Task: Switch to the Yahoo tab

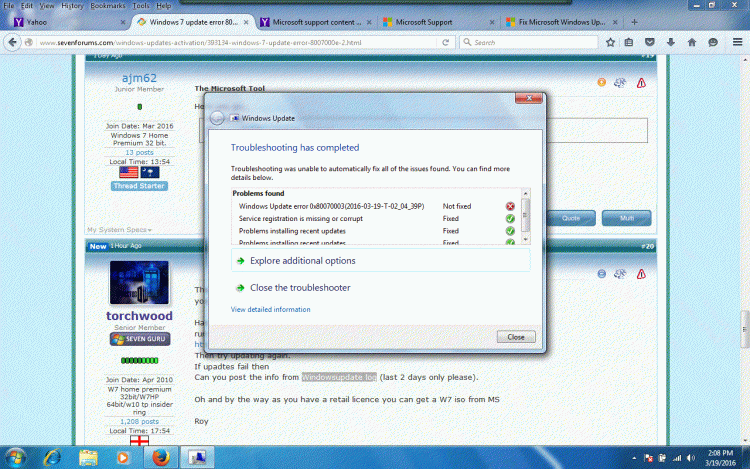Action: click(x=67, y=22)
